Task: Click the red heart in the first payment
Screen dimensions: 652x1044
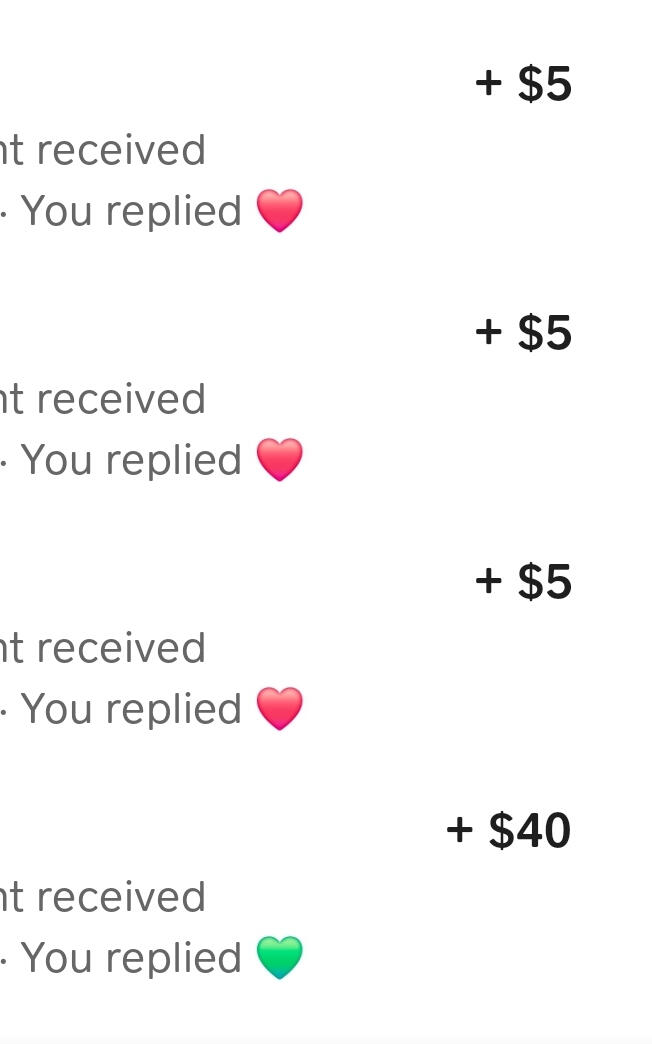Action: click(x=280, y=211)
